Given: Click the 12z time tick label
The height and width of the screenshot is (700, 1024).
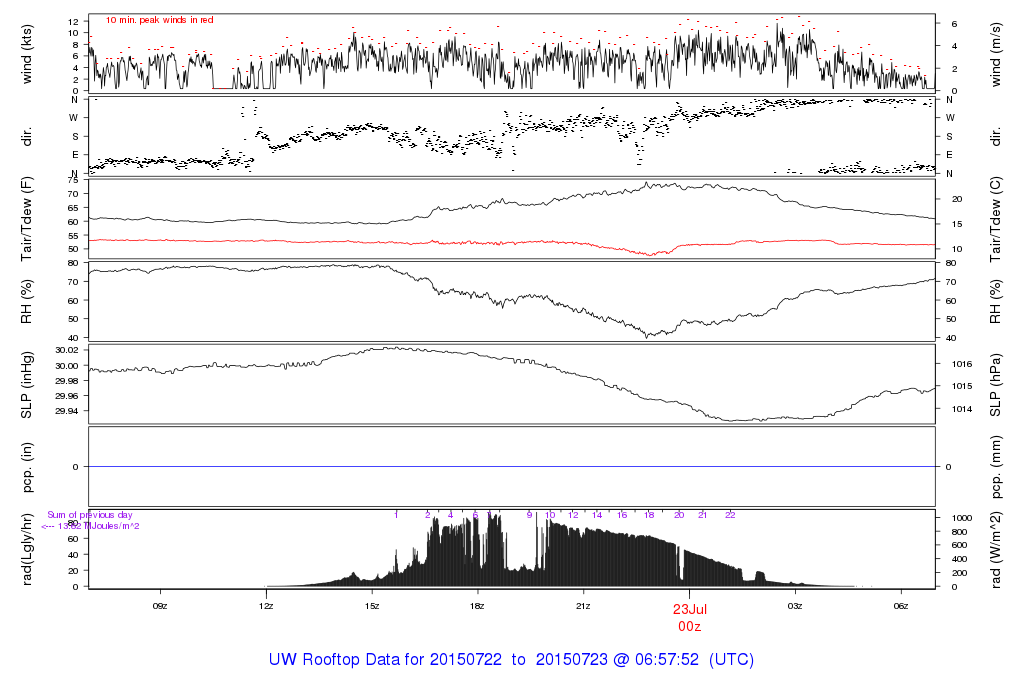Looking at the screenshot, I should click(266, 606).
